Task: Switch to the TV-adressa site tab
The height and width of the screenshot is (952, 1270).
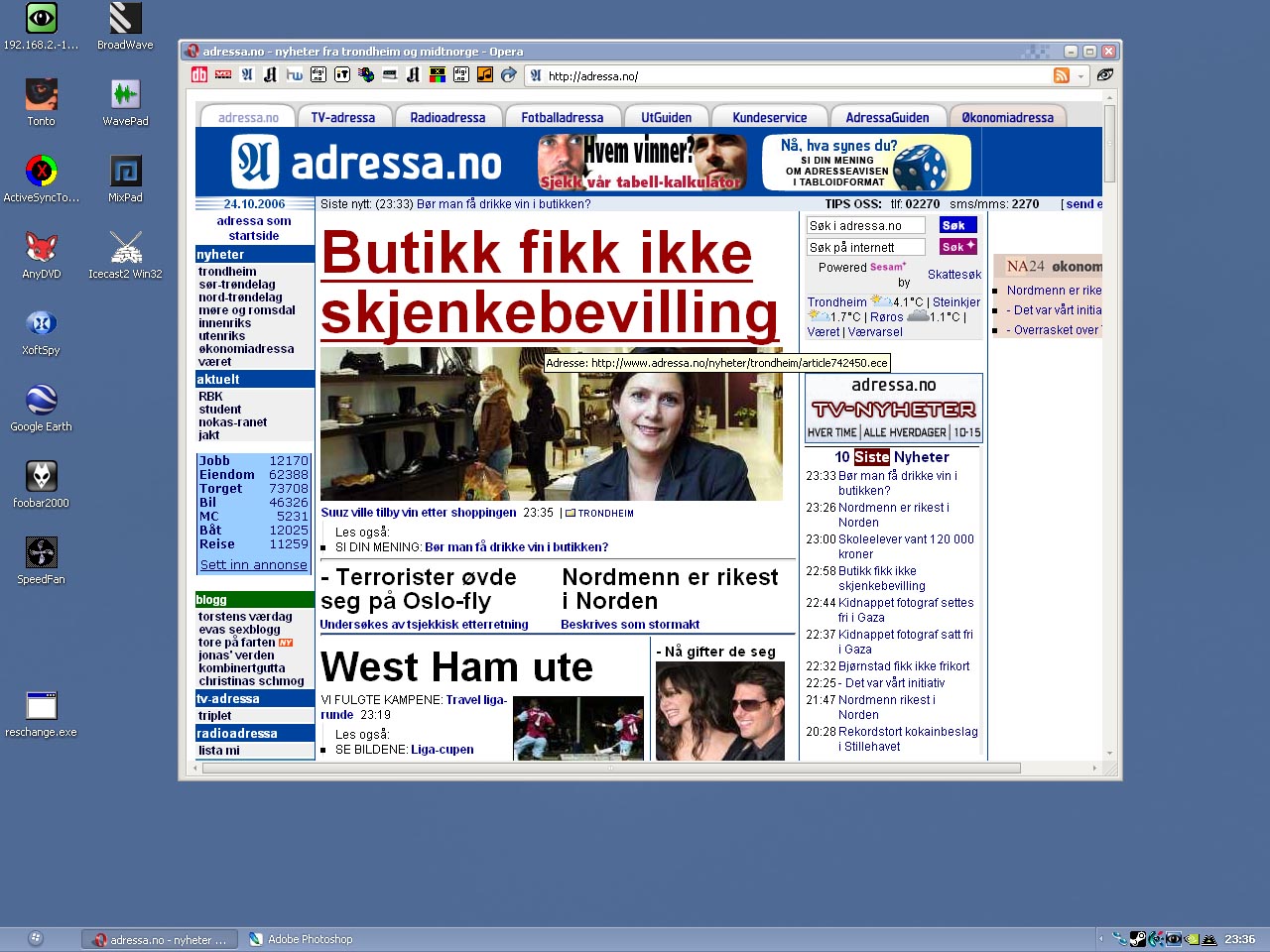Action: tap(343, 117)
